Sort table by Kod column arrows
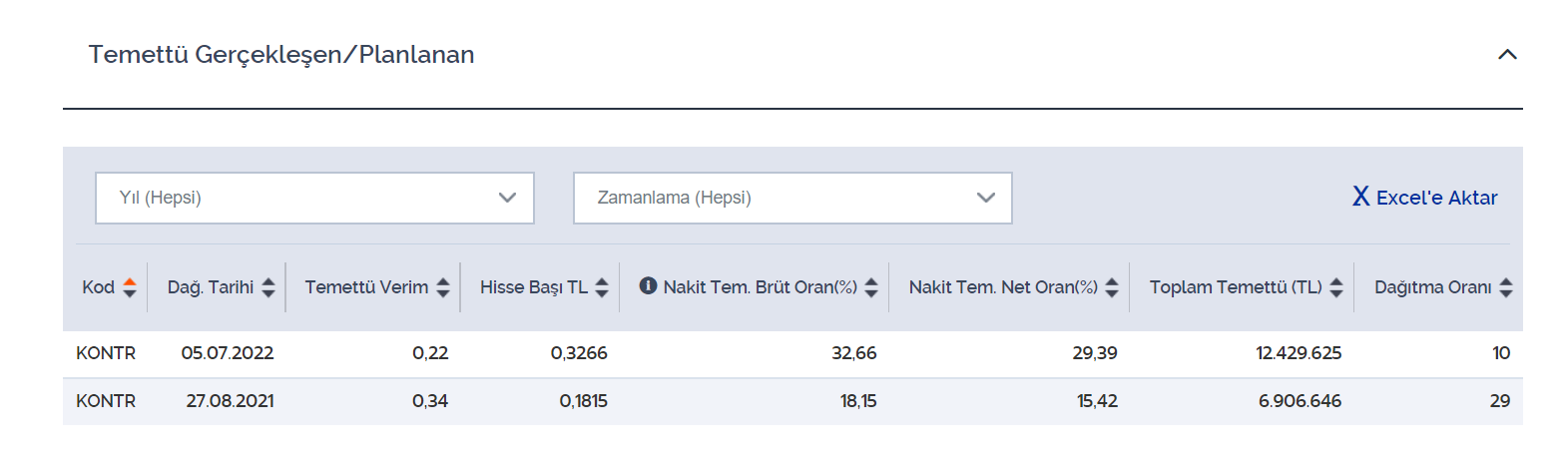Viewport: 1568px width, 462px height. pyautogui.click(x=130, y=287)
